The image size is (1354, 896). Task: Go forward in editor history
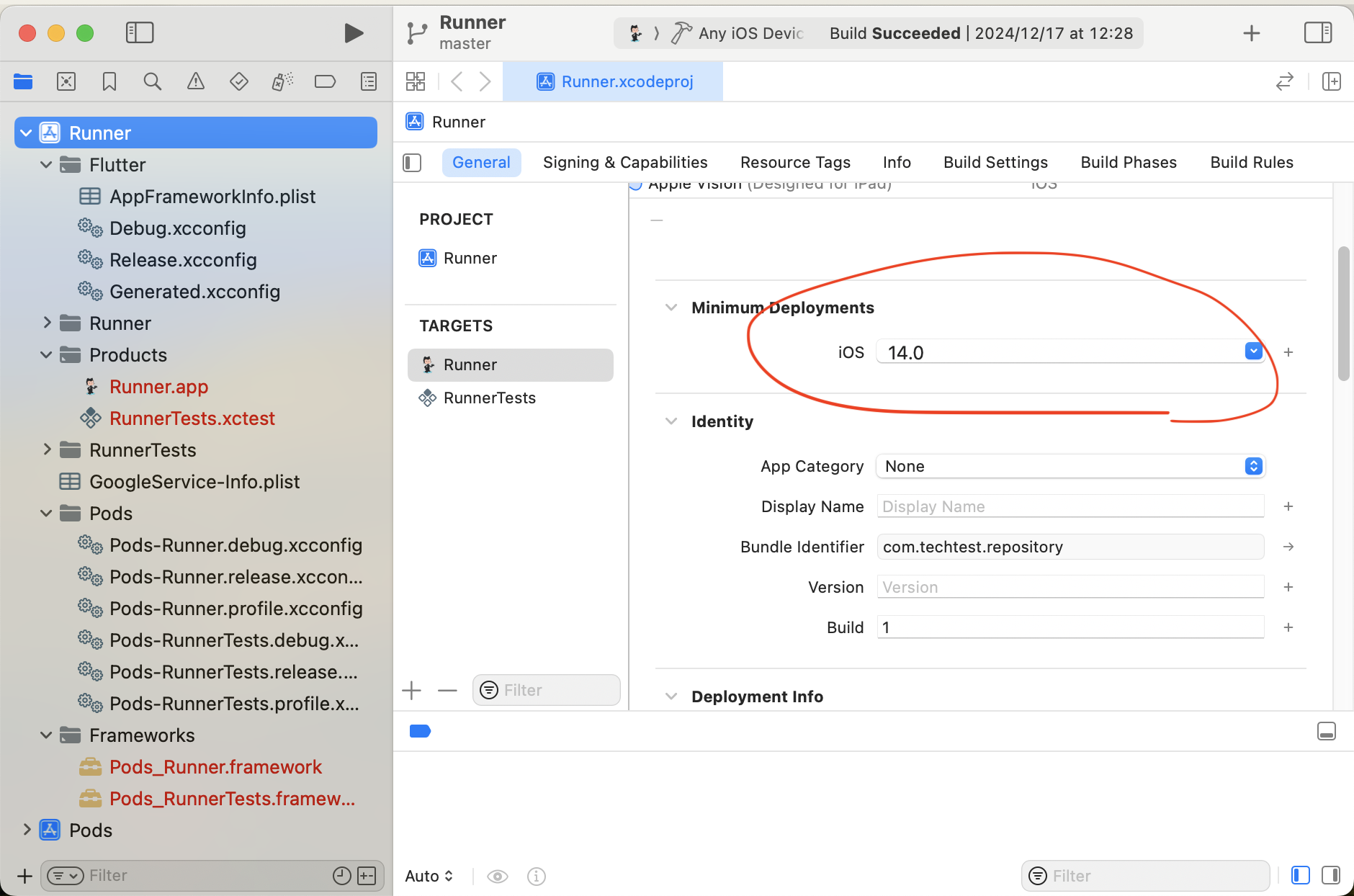click(485, 81)
